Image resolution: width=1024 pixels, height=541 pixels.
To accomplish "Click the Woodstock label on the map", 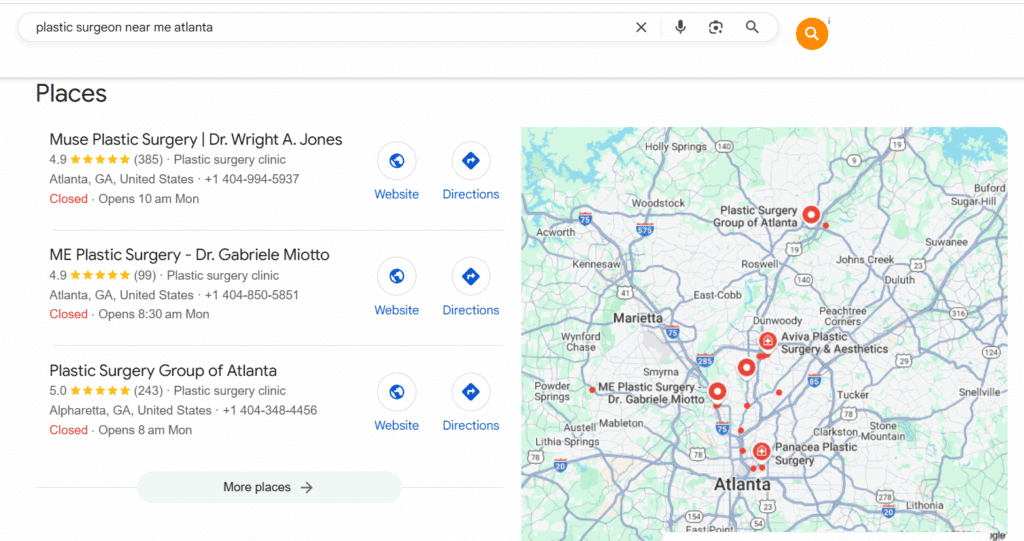I will pos(658,203).
